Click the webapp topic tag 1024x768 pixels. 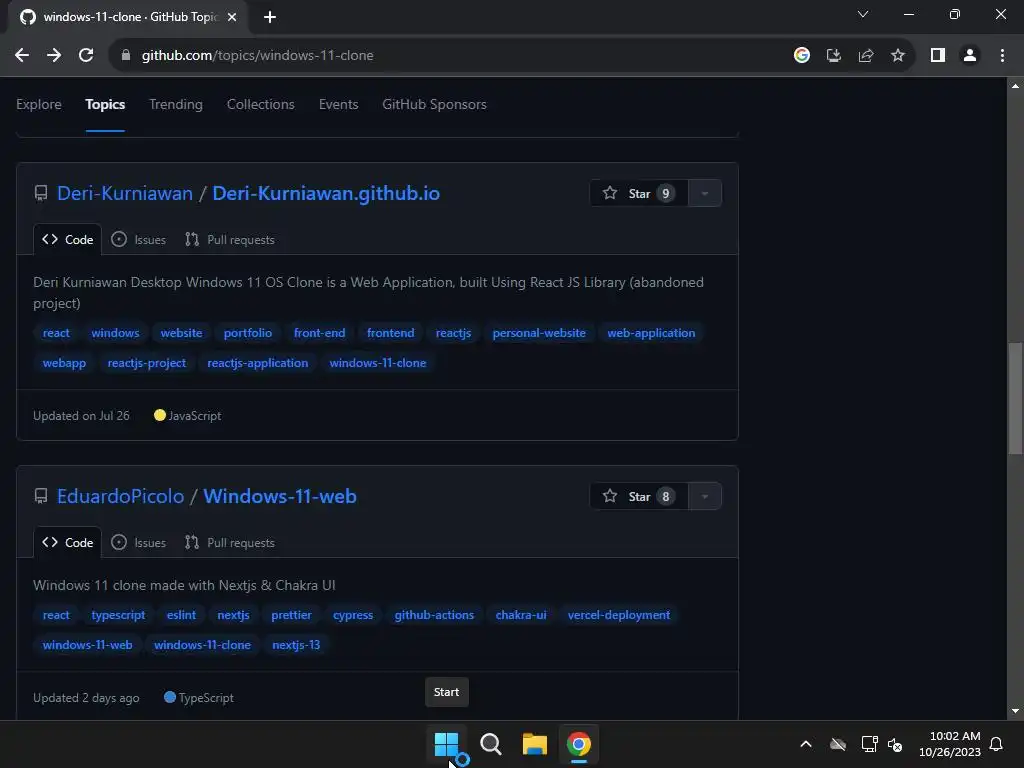point(64,363)
